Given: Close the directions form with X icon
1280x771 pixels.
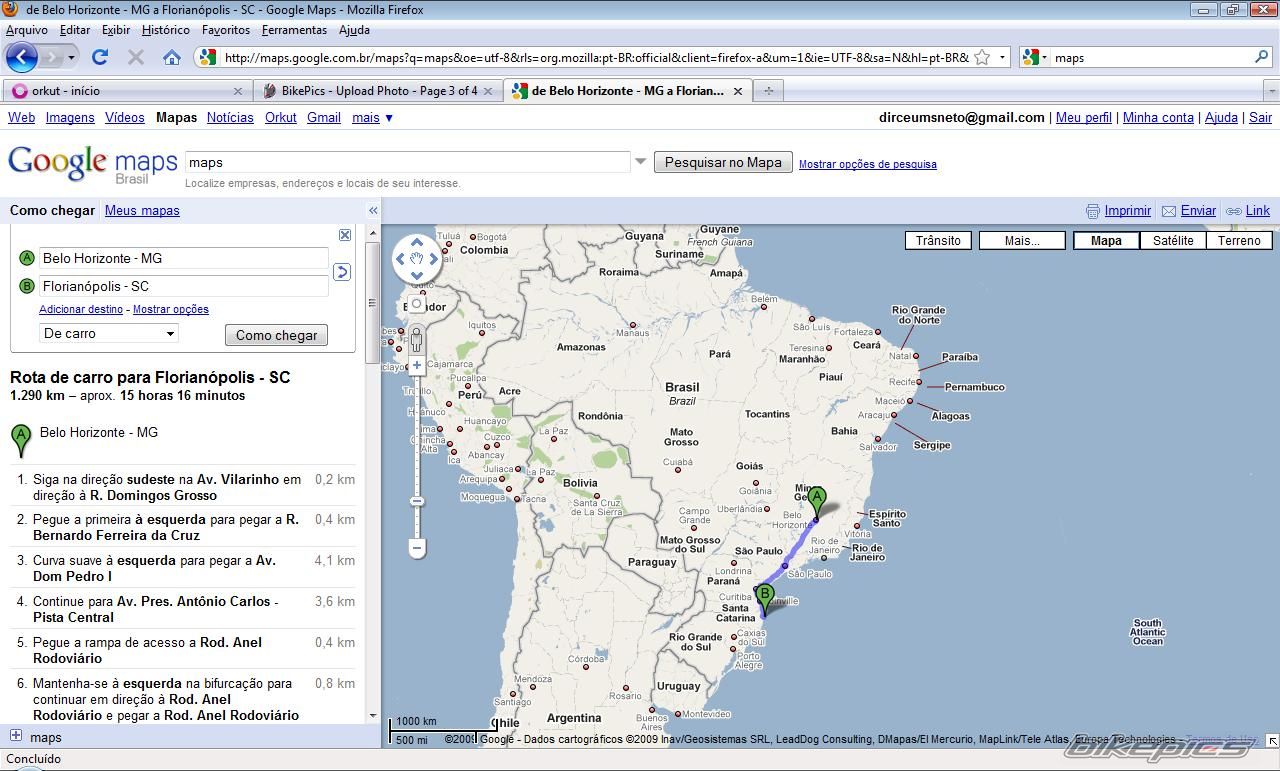Looking at the screenshot, I should coord(345,235).
